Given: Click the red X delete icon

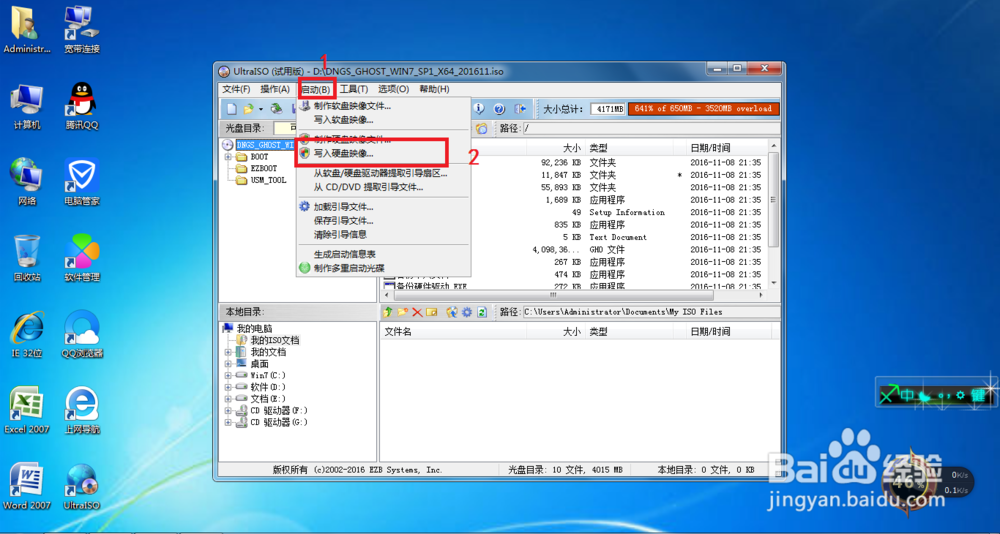Looking at the screenshot, I should click(x=417, y=312).
